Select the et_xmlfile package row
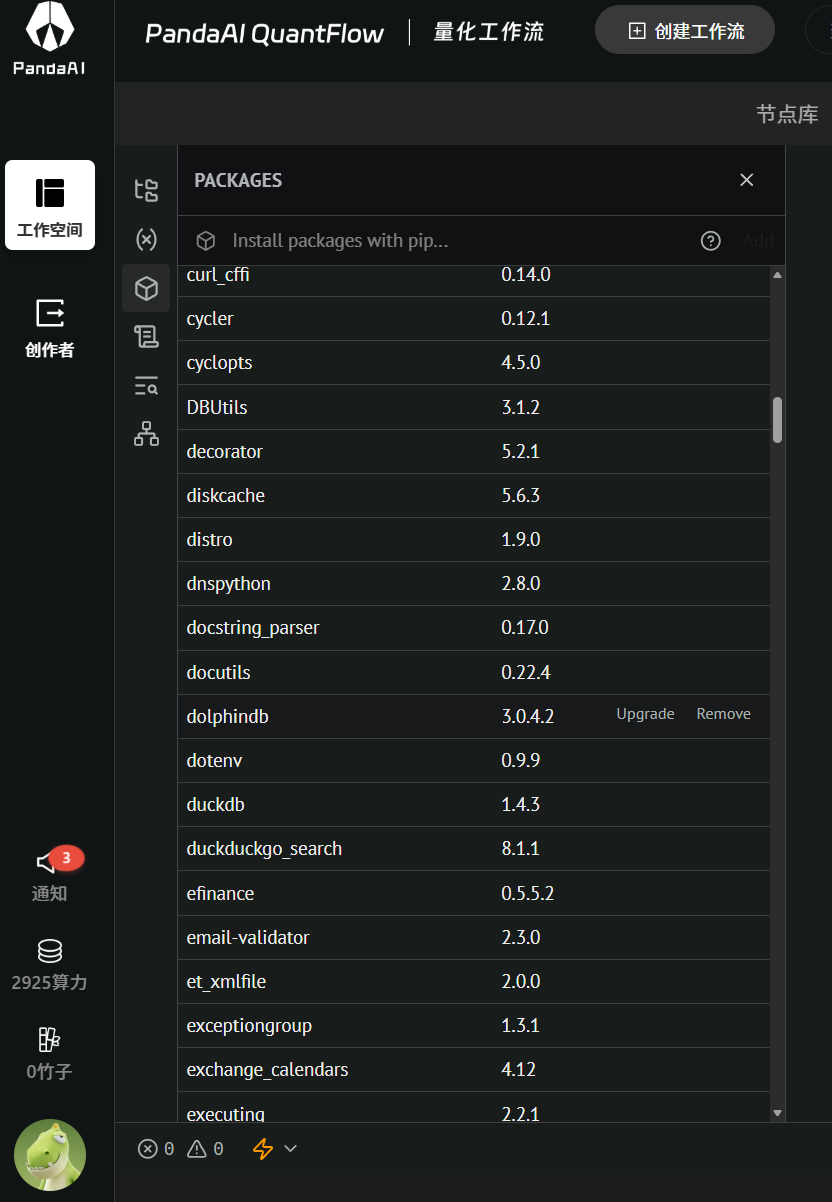 474,981
